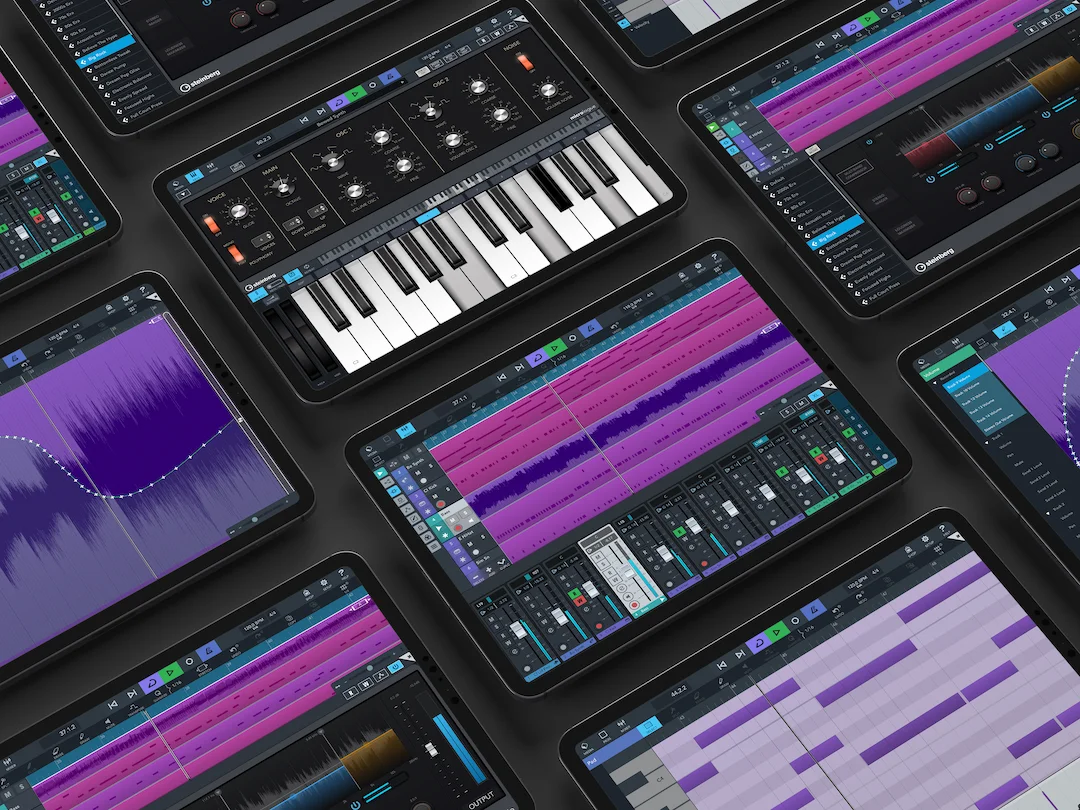The height and width of the screenshot is (810, 1080).
Task: Open Help on the mixer tablet
Action: 714,258
